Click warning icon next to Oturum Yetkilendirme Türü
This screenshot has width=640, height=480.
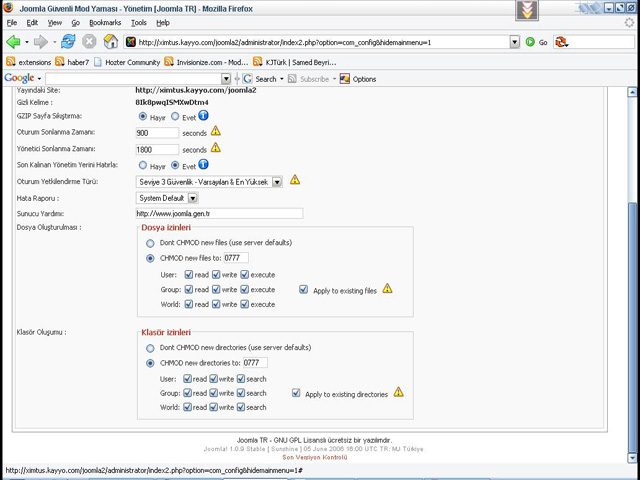[x=295, y=179]
